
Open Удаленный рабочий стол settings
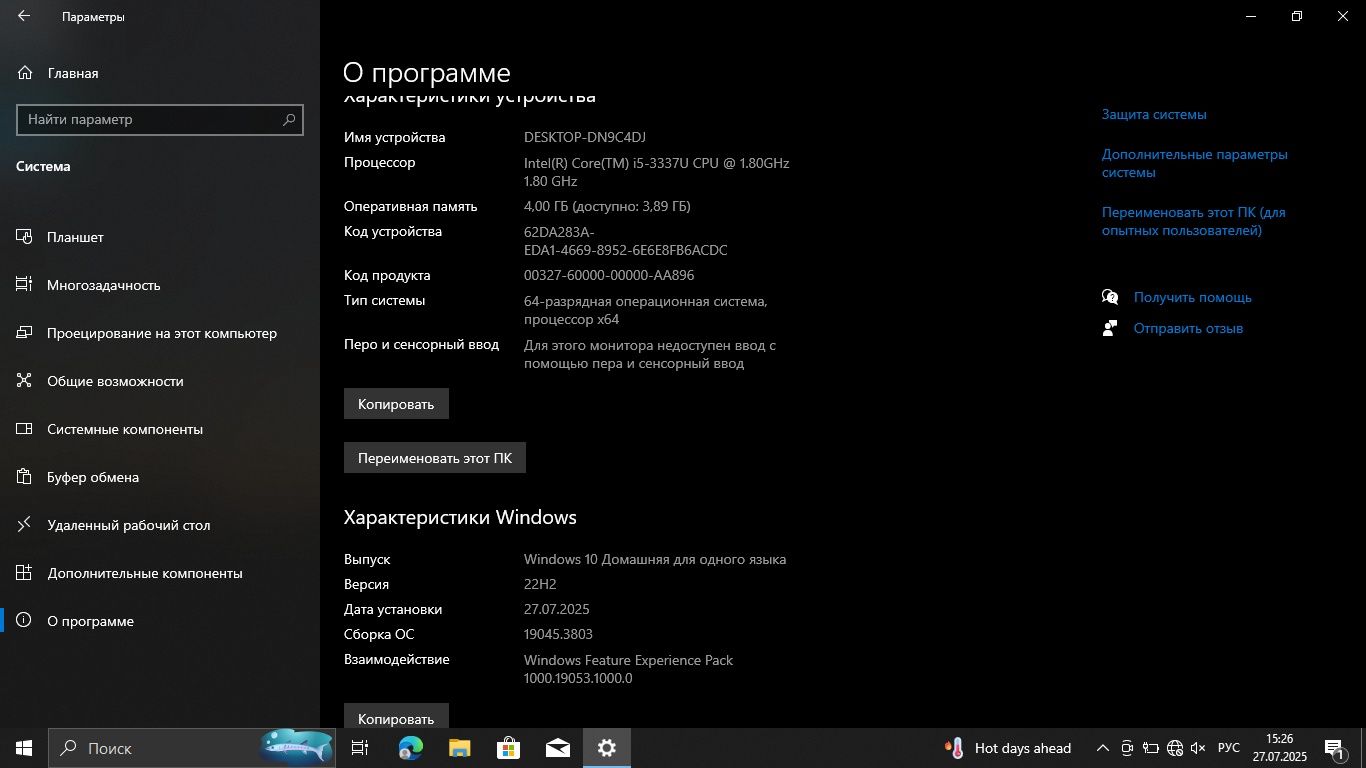(160, 525)
